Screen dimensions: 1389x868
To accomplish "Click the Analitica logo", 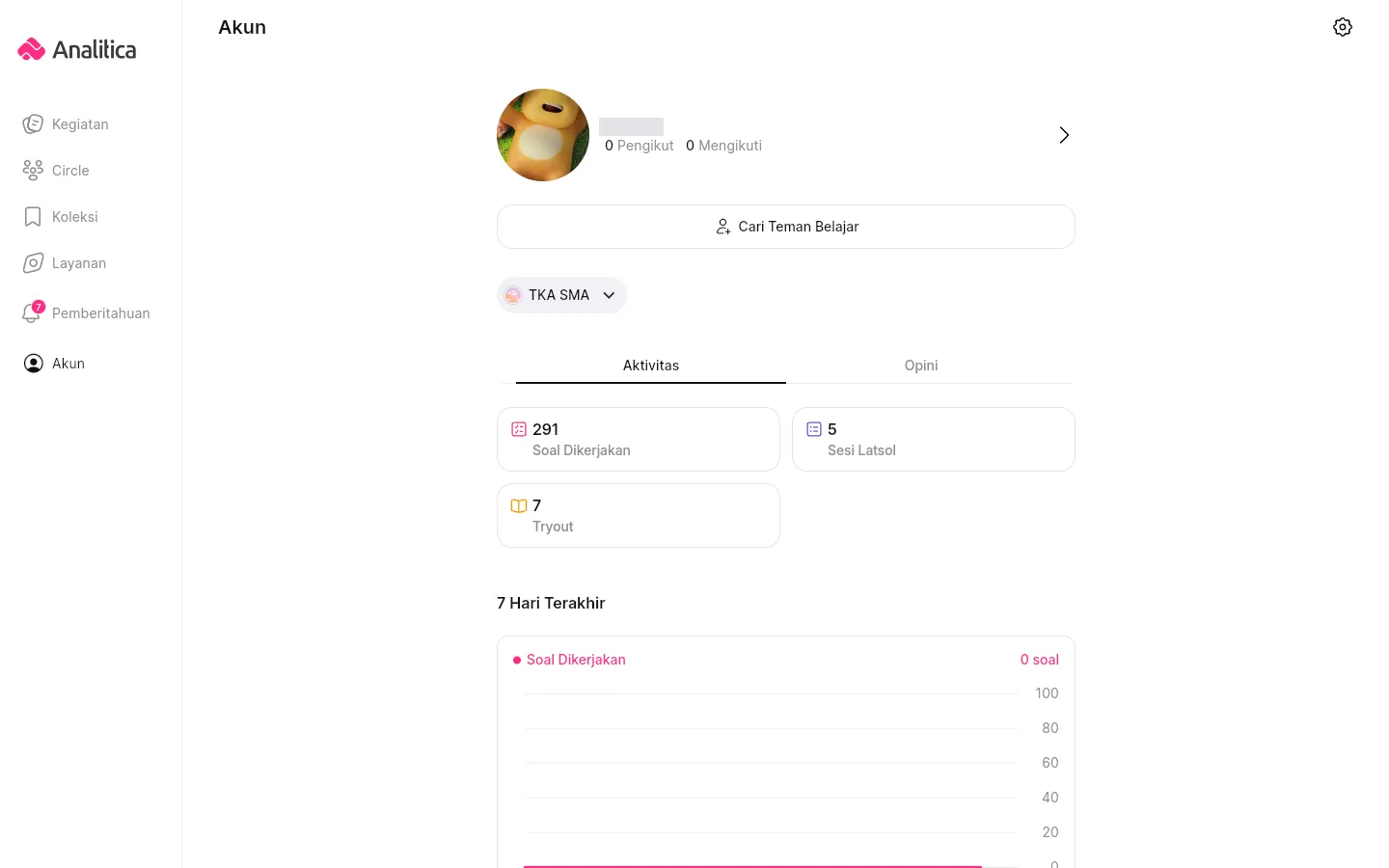I will tap(77, 49).
